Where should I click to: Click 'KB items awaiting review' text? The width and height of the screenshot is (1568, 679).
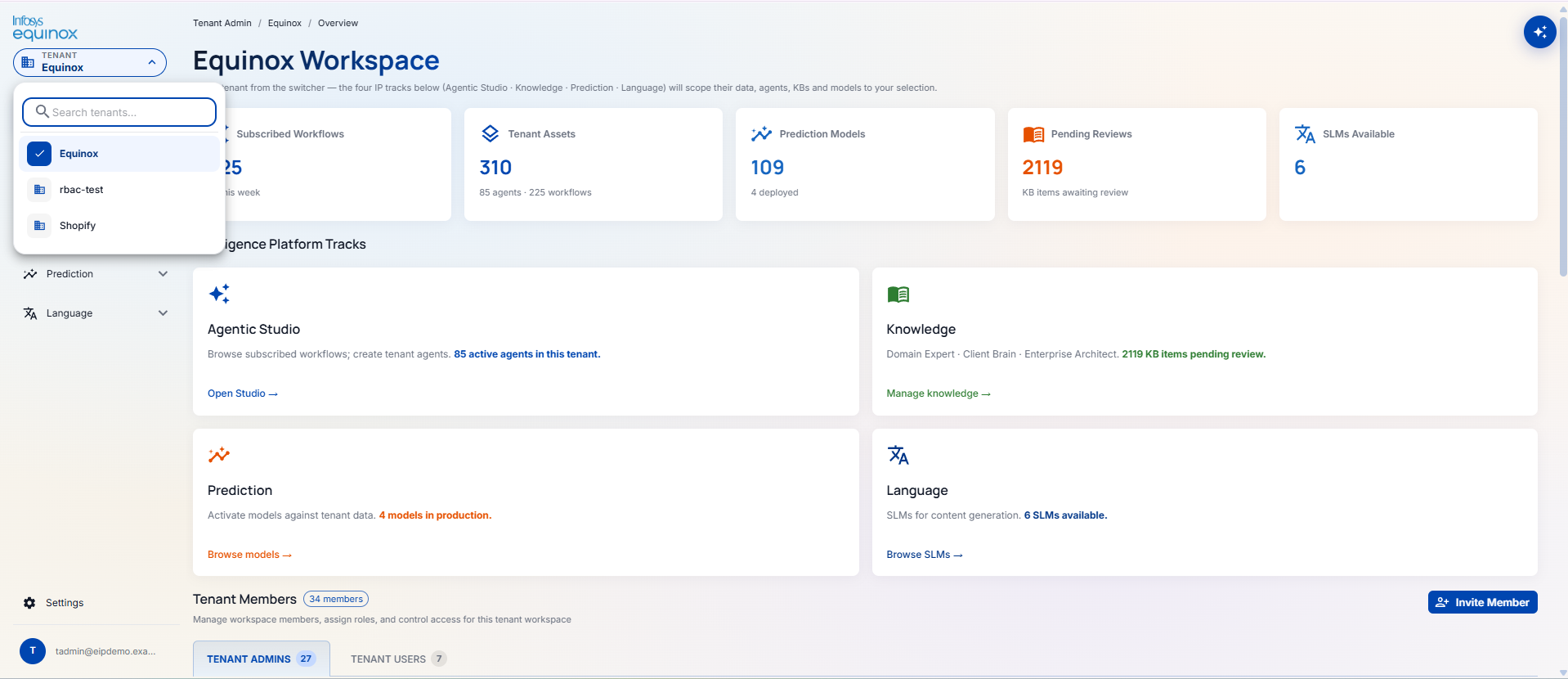1075,192
